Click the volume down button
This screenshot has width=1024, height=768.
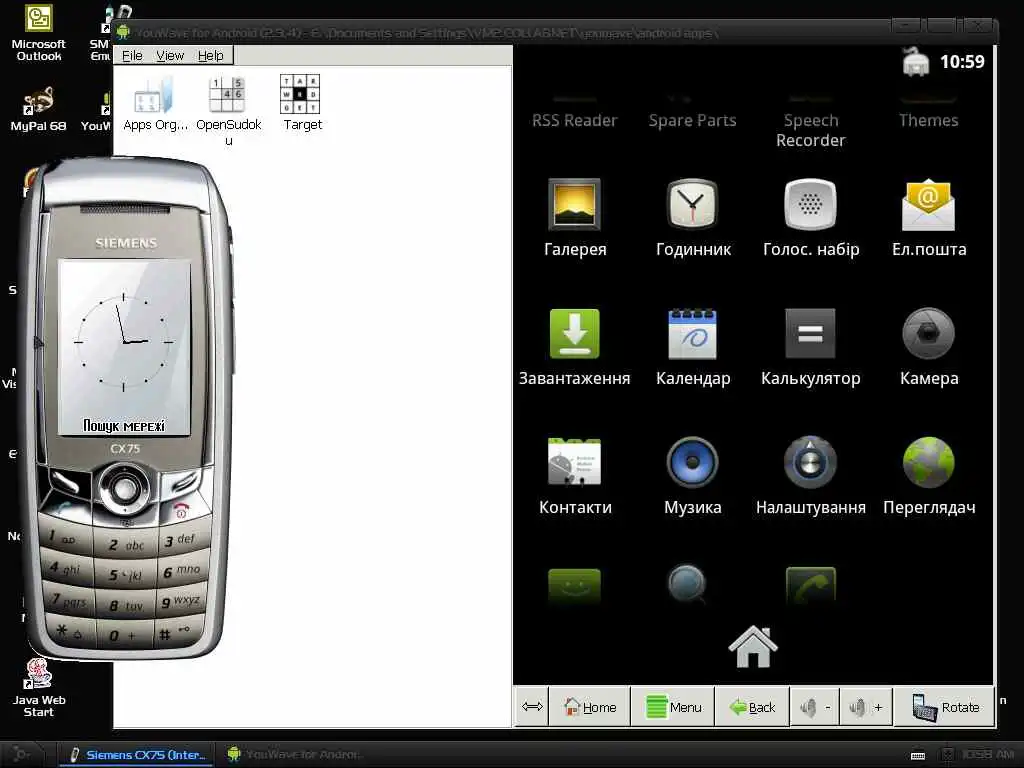tap(815, 707)
